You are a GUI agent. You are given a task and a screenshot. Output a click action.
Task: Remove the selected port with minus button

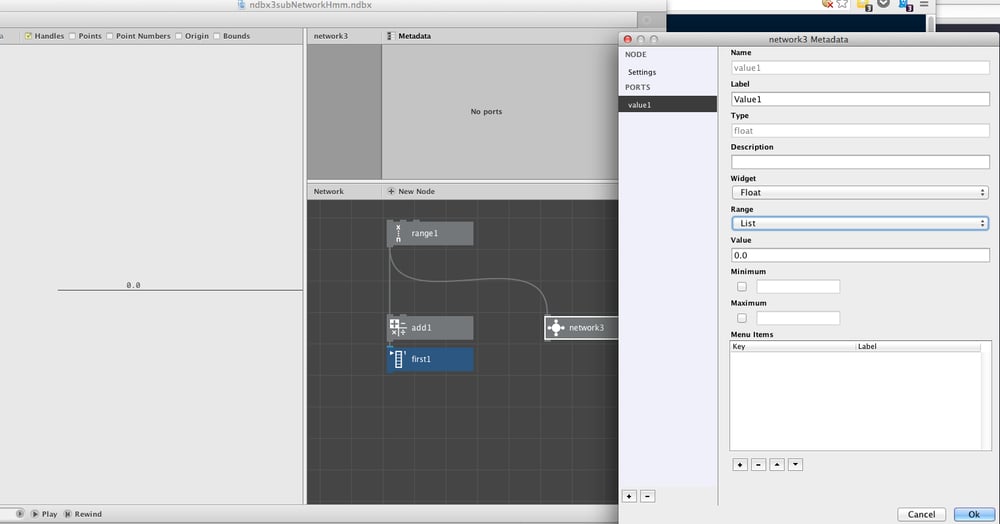coord(647,496)
